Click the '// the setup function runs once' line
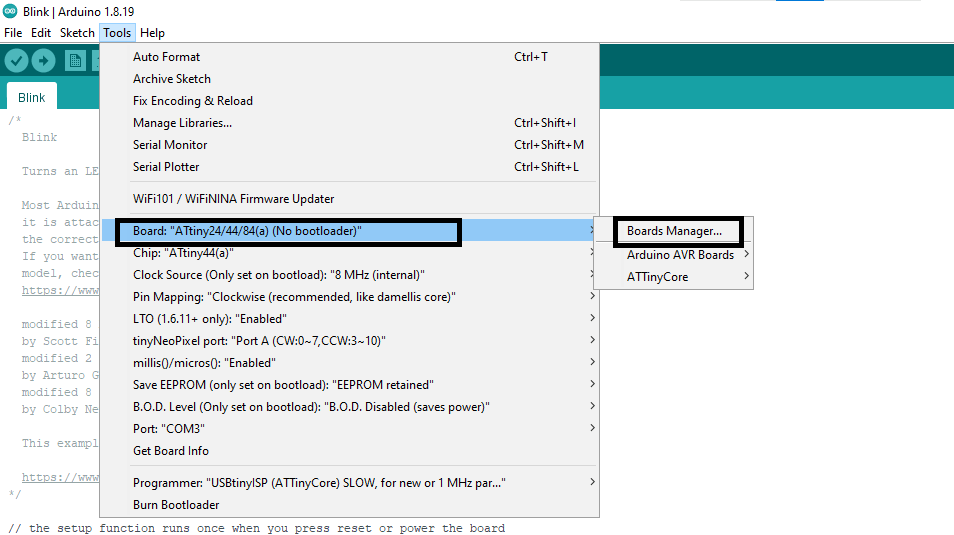The width and height of the screenshot is (954, 535). pyautogui.click(x=256, y=528)
